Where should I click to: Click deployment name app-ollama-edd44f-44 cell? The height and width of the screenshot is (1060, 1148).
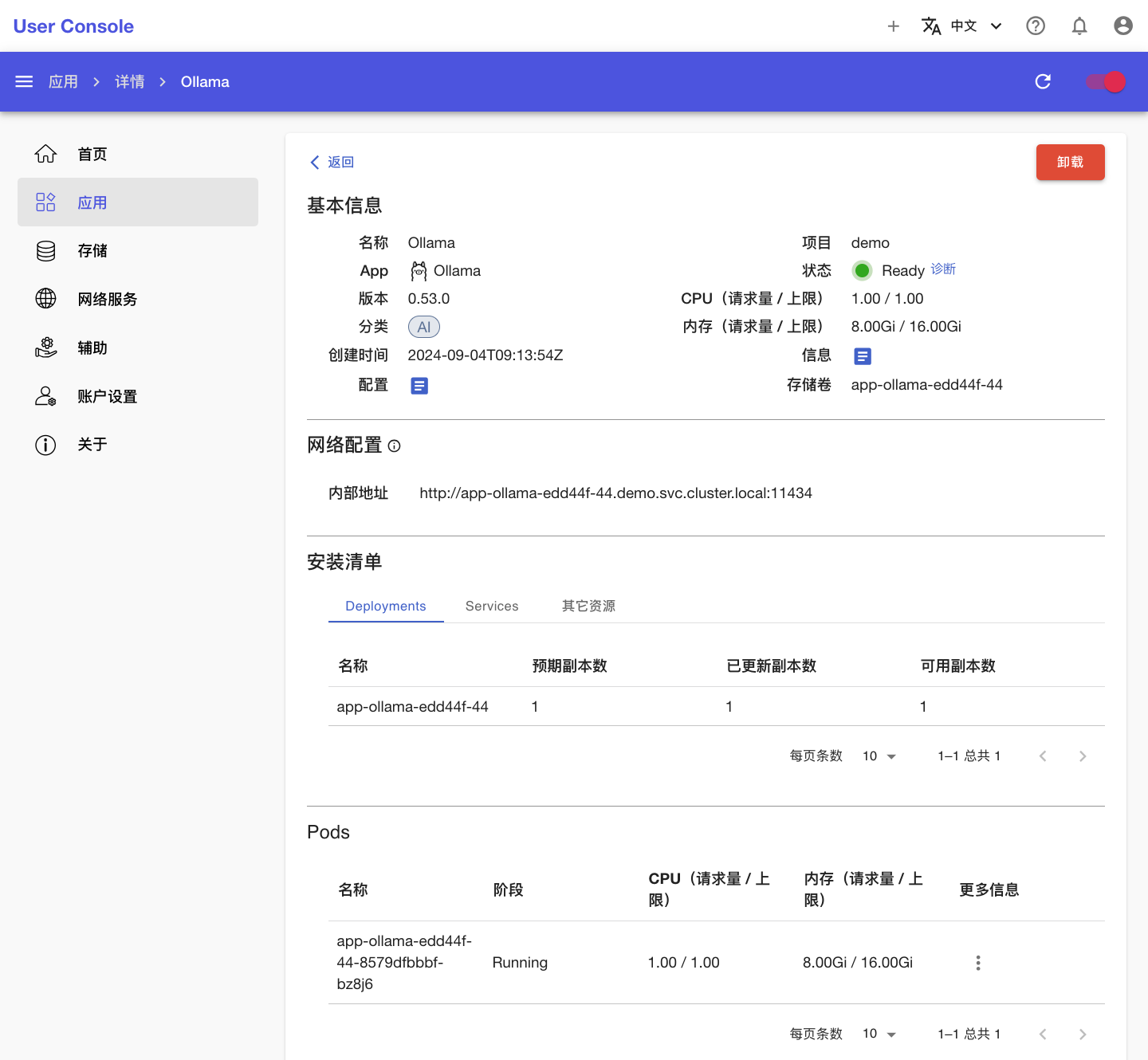pos(412,707)
